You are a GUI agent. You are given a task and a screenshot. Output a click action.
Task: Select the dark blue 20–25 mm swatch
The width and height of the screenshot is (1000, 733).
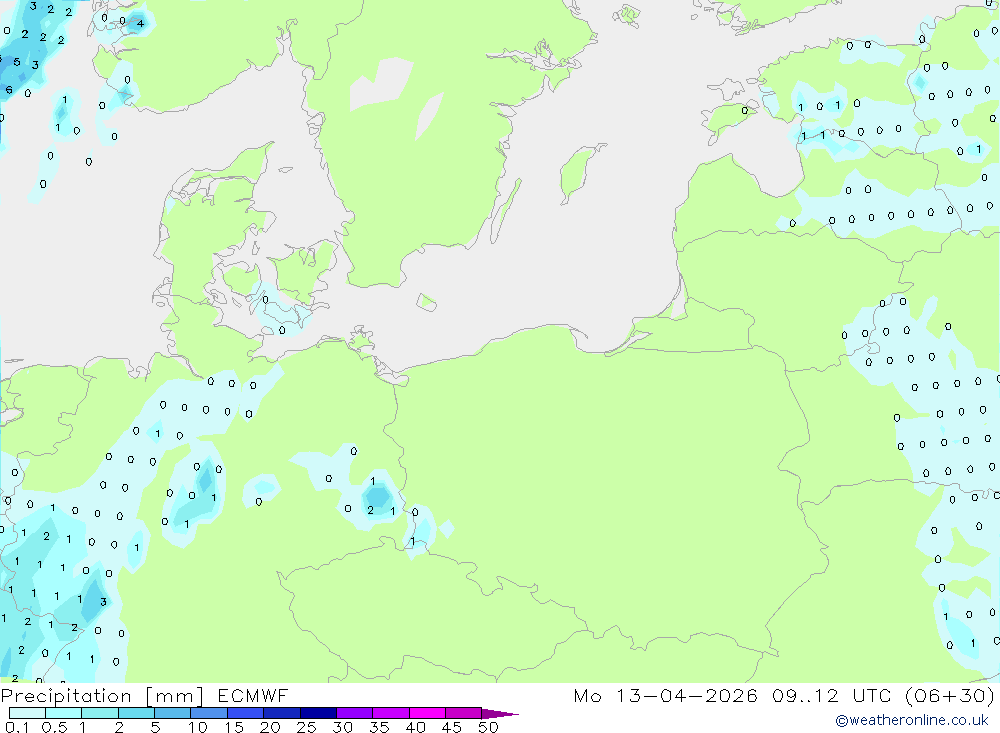point(282,713)
